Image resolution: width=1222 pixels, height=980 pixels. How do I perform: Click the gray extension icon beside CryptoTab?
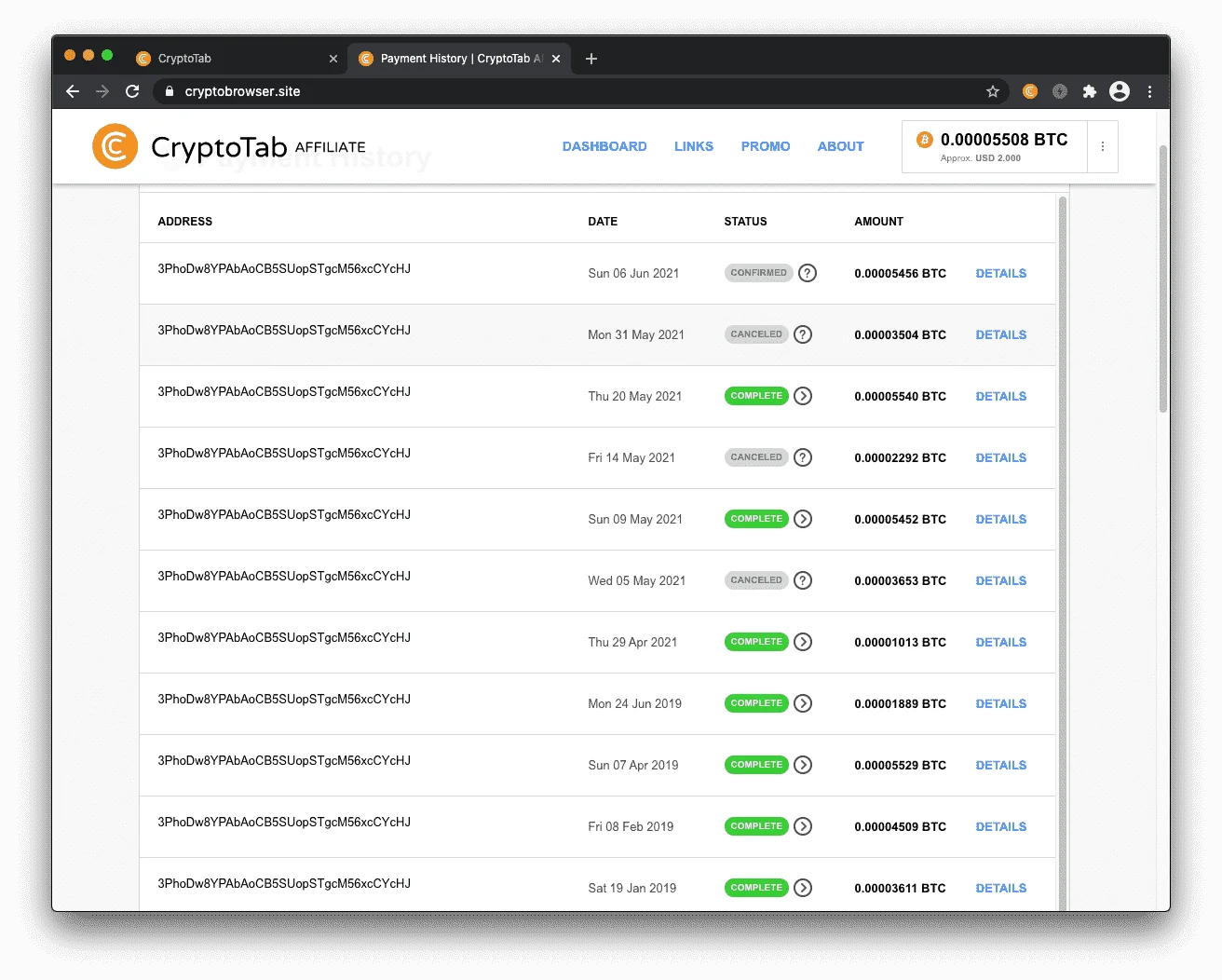(1060, 91)
